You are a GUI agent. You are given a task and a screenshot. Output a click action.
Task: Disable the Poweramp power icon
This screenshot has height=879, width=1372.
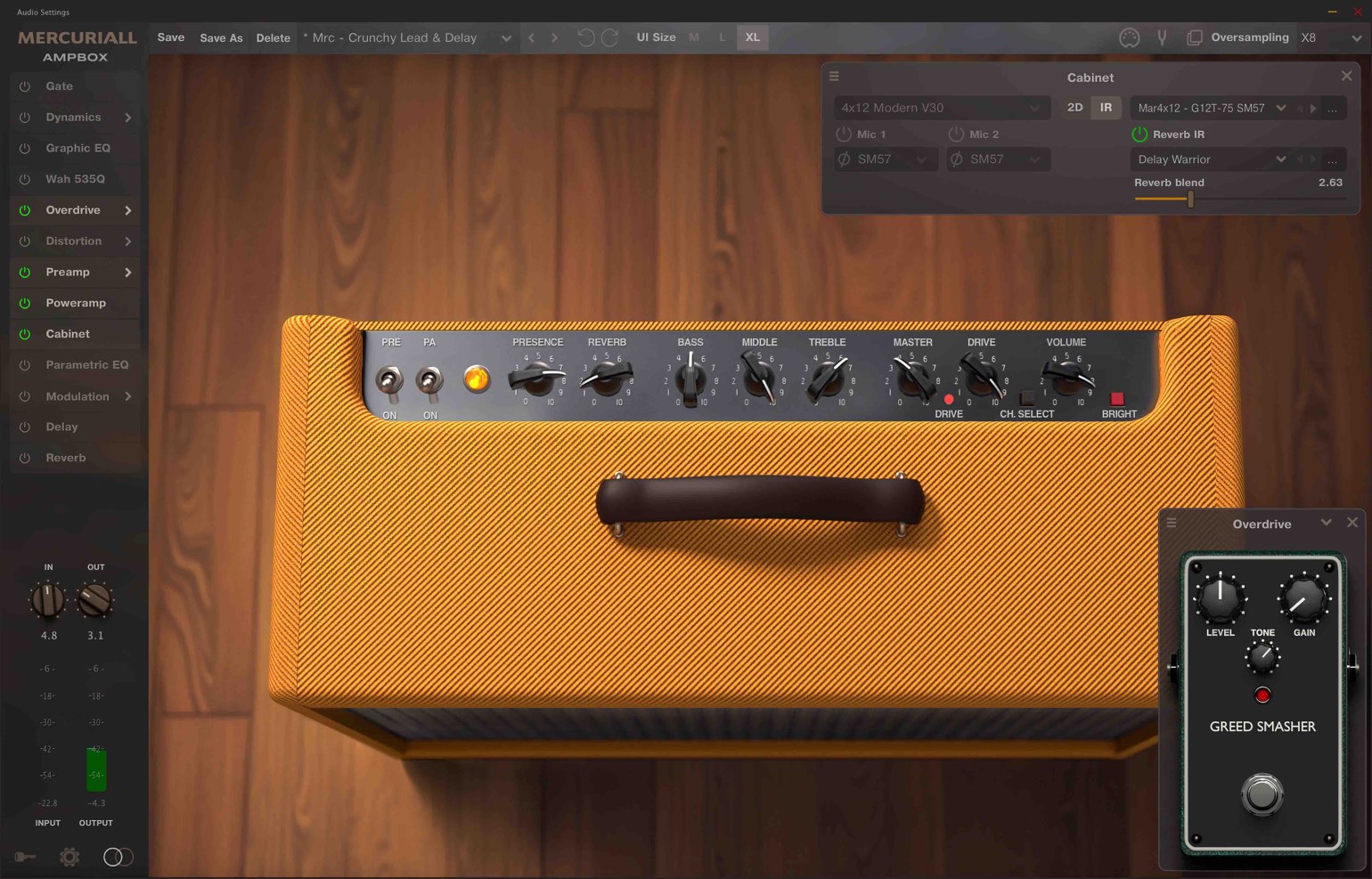pos(25,303)
